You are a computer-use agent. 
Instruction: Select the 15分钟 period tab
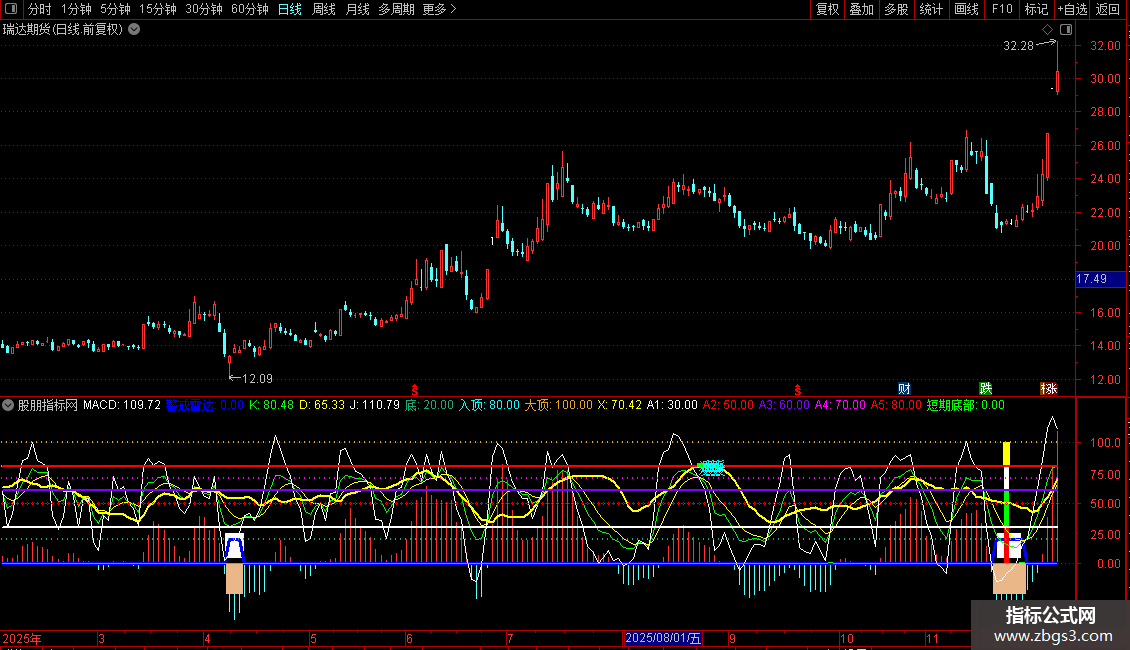click(x=157, y=9)
